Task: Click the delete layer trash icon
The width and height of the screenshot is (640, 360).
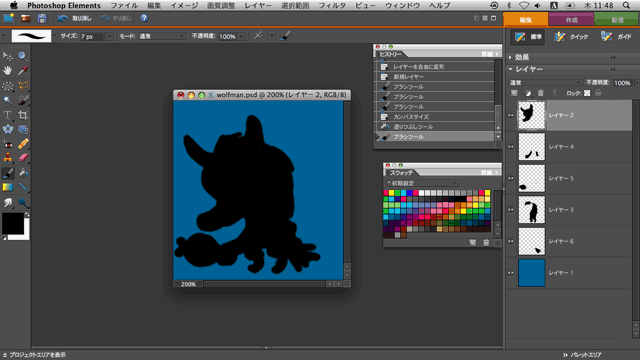Action: coord(541,93)
